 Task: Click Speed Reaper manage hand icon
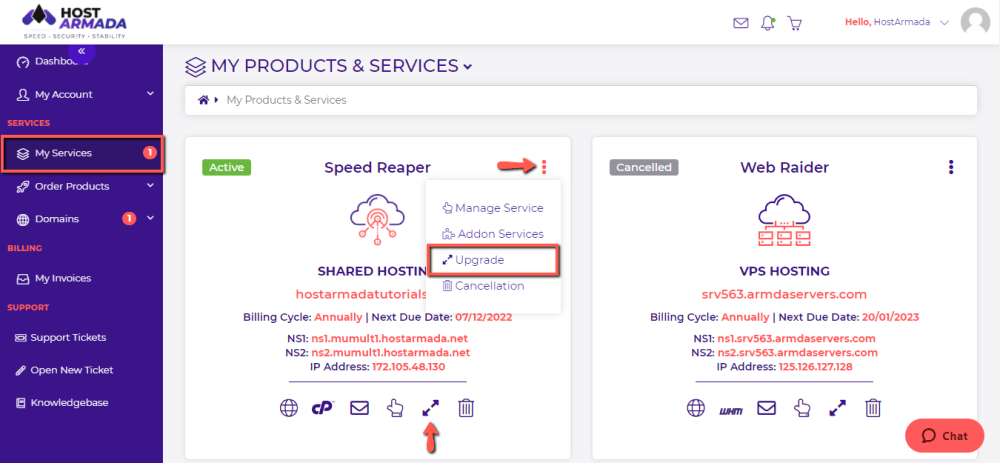pyautogui.click(x=395, y=408)
